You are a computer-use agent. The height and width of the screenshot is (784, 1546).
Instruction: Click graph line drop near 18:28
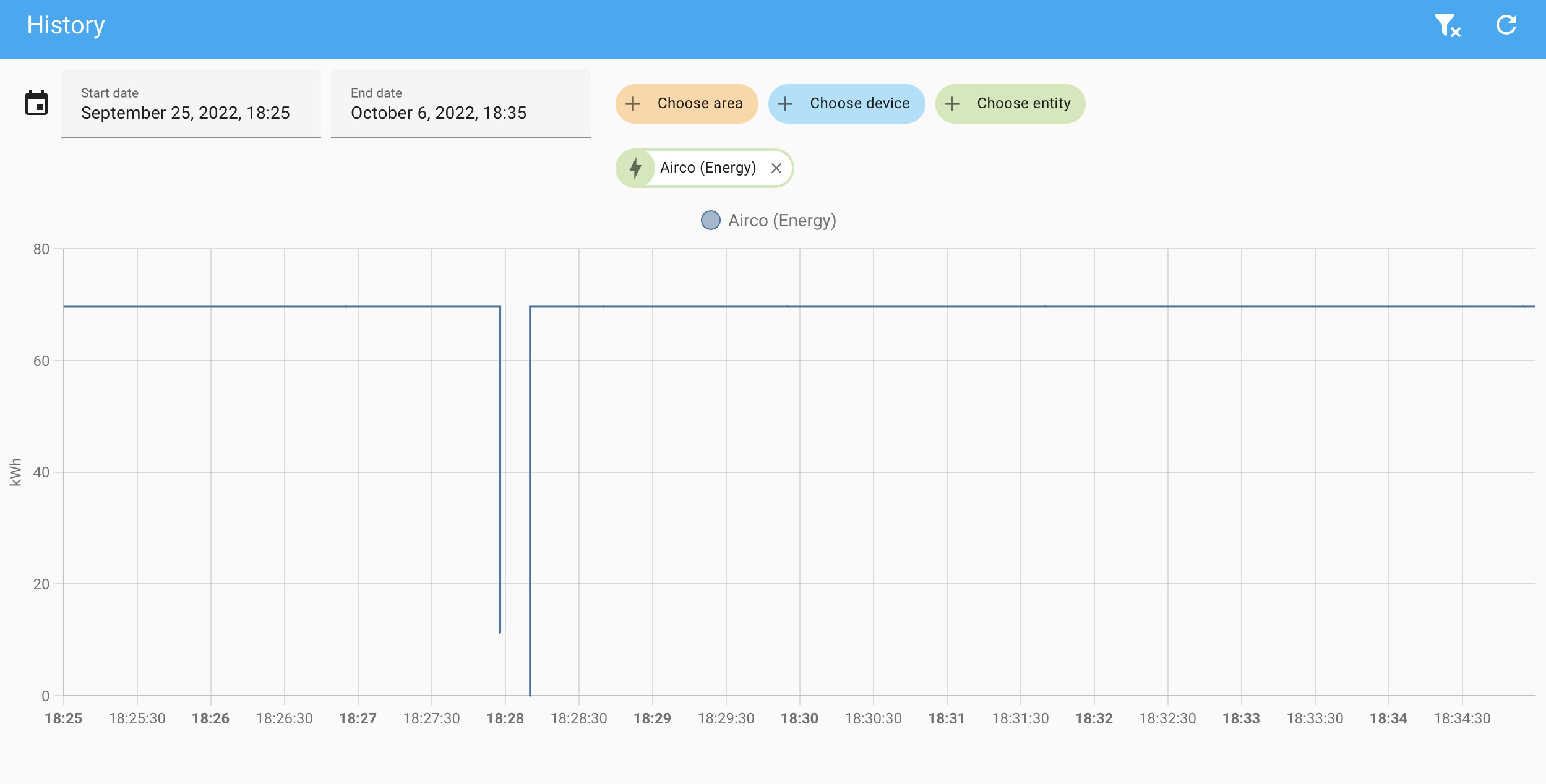[x=500, y=470]
